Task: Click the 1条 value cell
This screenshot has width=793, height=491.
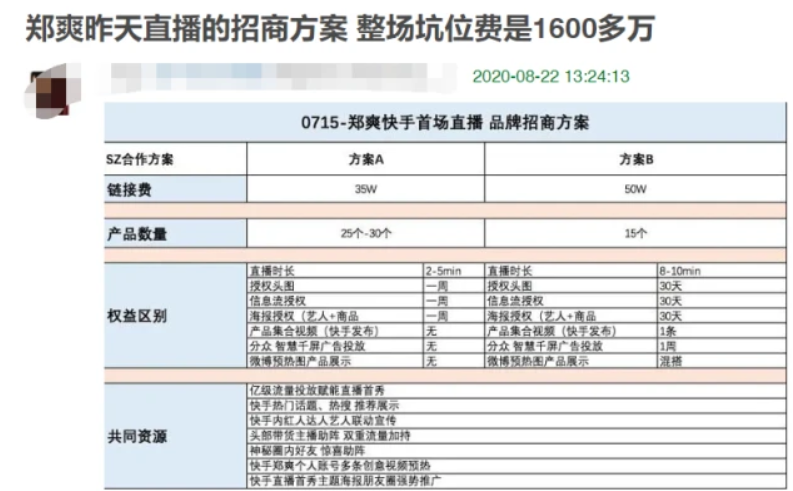Action: 722,331
